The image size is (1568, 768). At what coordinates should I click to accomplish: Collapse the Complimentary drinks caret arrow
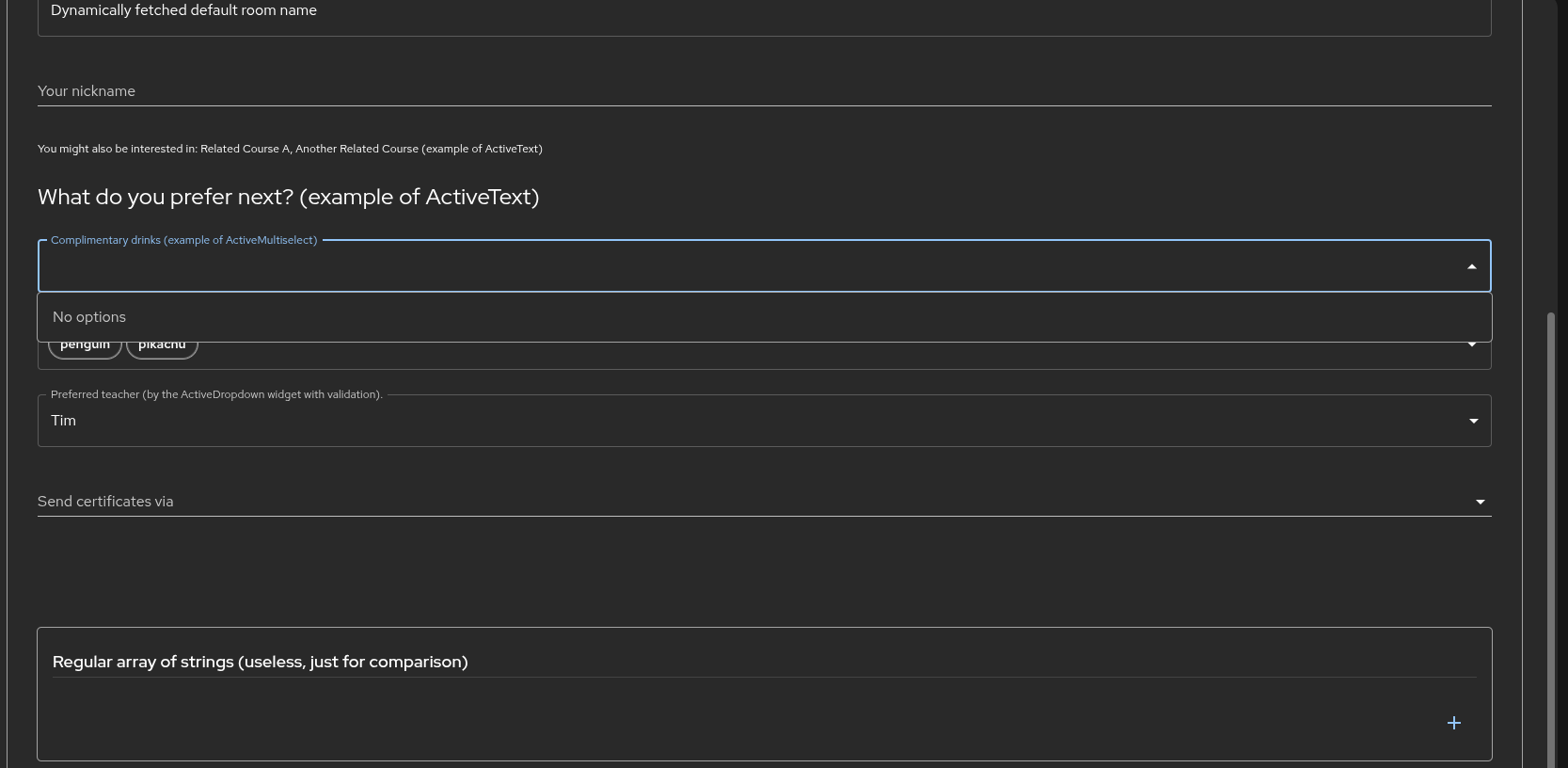click(1472, 267)
